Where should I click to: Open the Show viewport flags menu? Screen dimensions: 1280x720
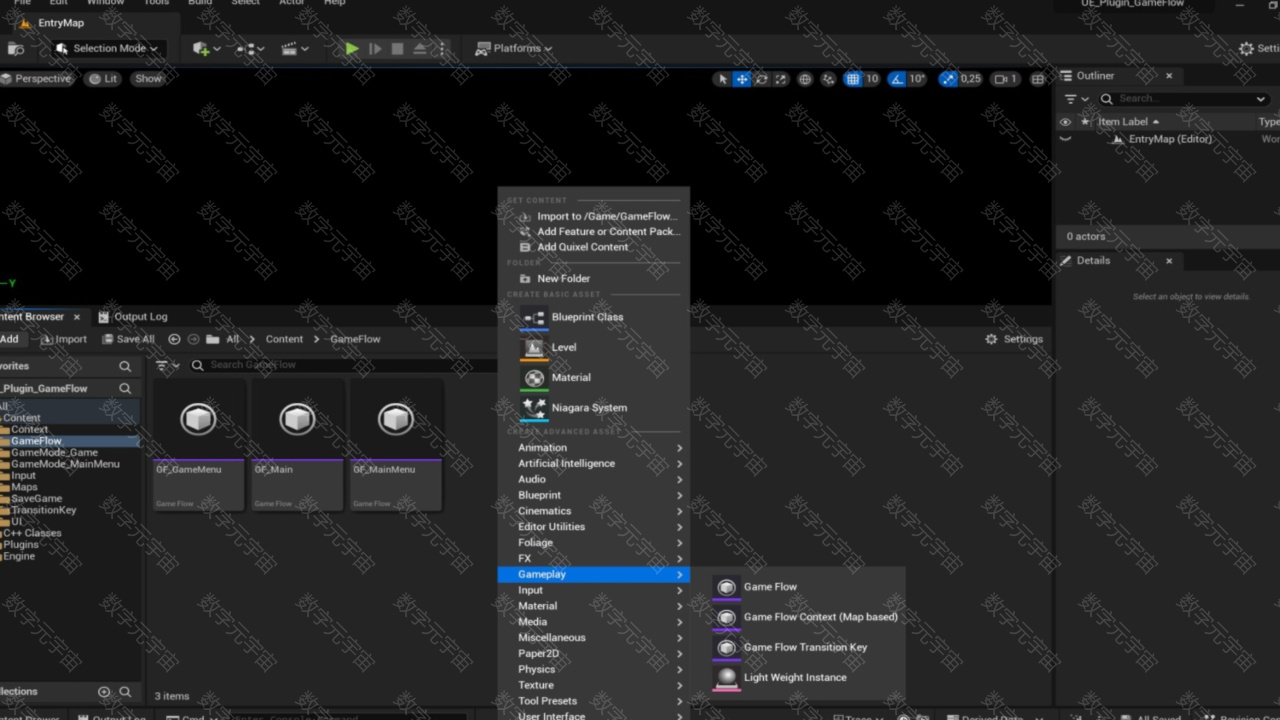[148, 79]
